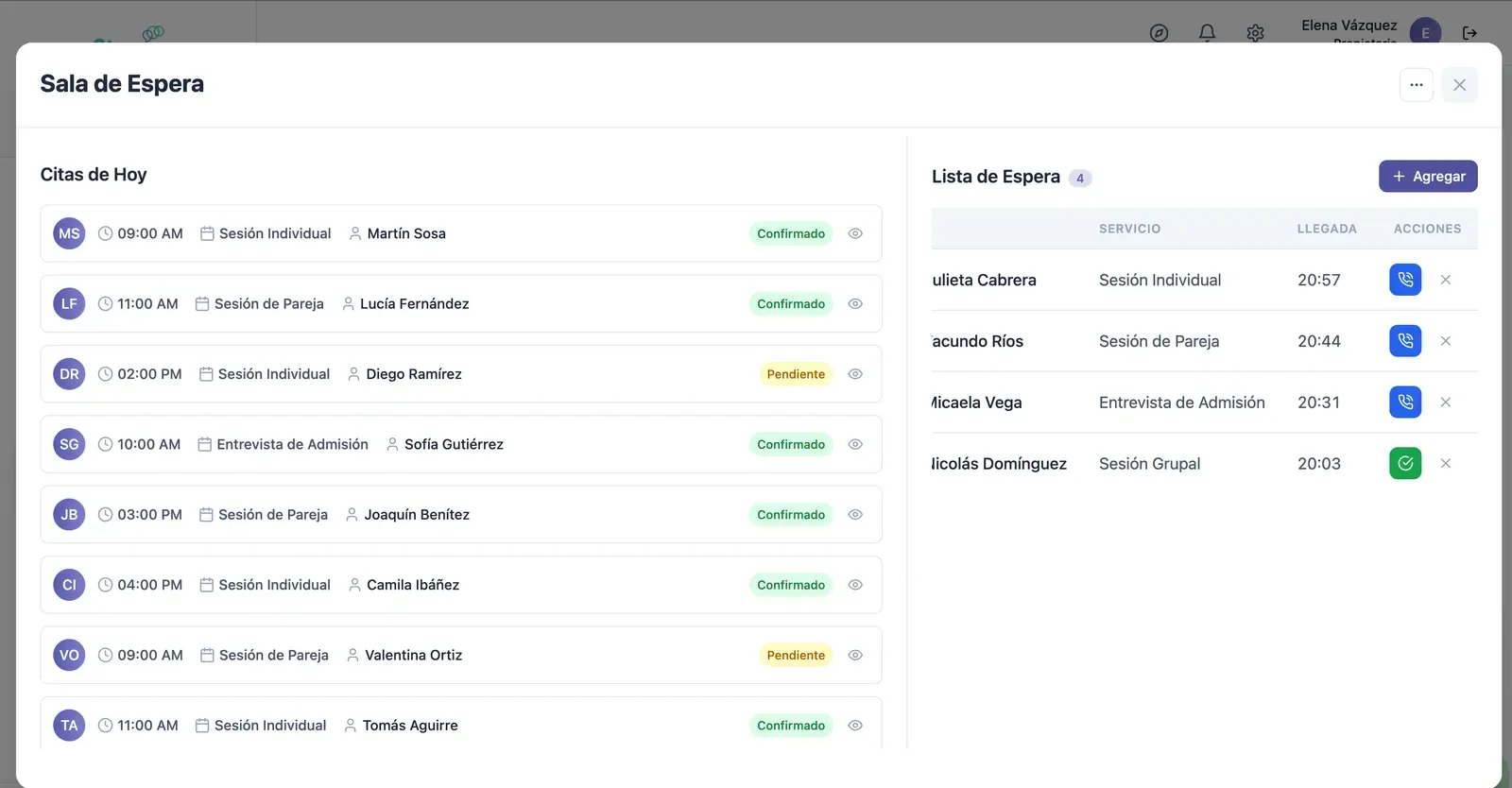This screenshot has height=788, width=1512.
Task: Click the waiting list count badge 4
Action: tap(1080, 178)
